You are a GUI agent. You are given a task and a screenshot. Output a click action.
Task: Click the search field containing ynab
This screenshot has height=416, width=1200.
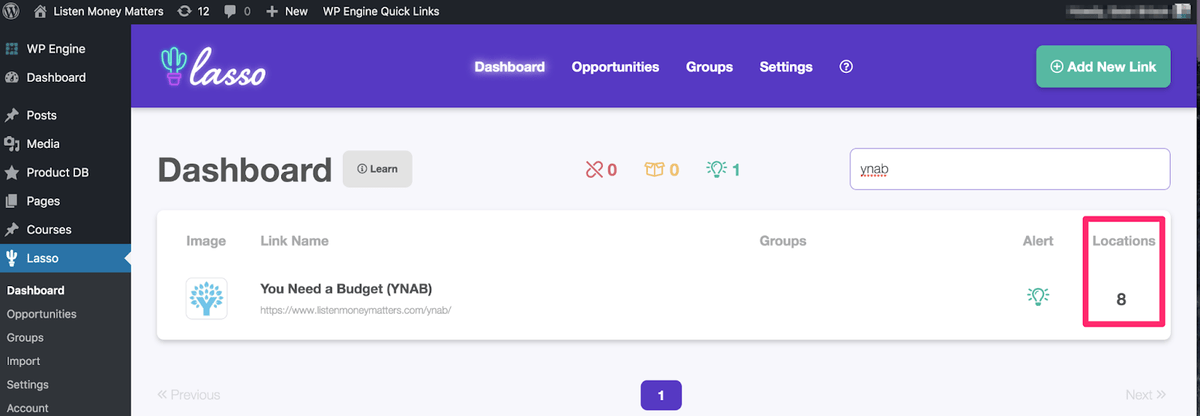1009,169
